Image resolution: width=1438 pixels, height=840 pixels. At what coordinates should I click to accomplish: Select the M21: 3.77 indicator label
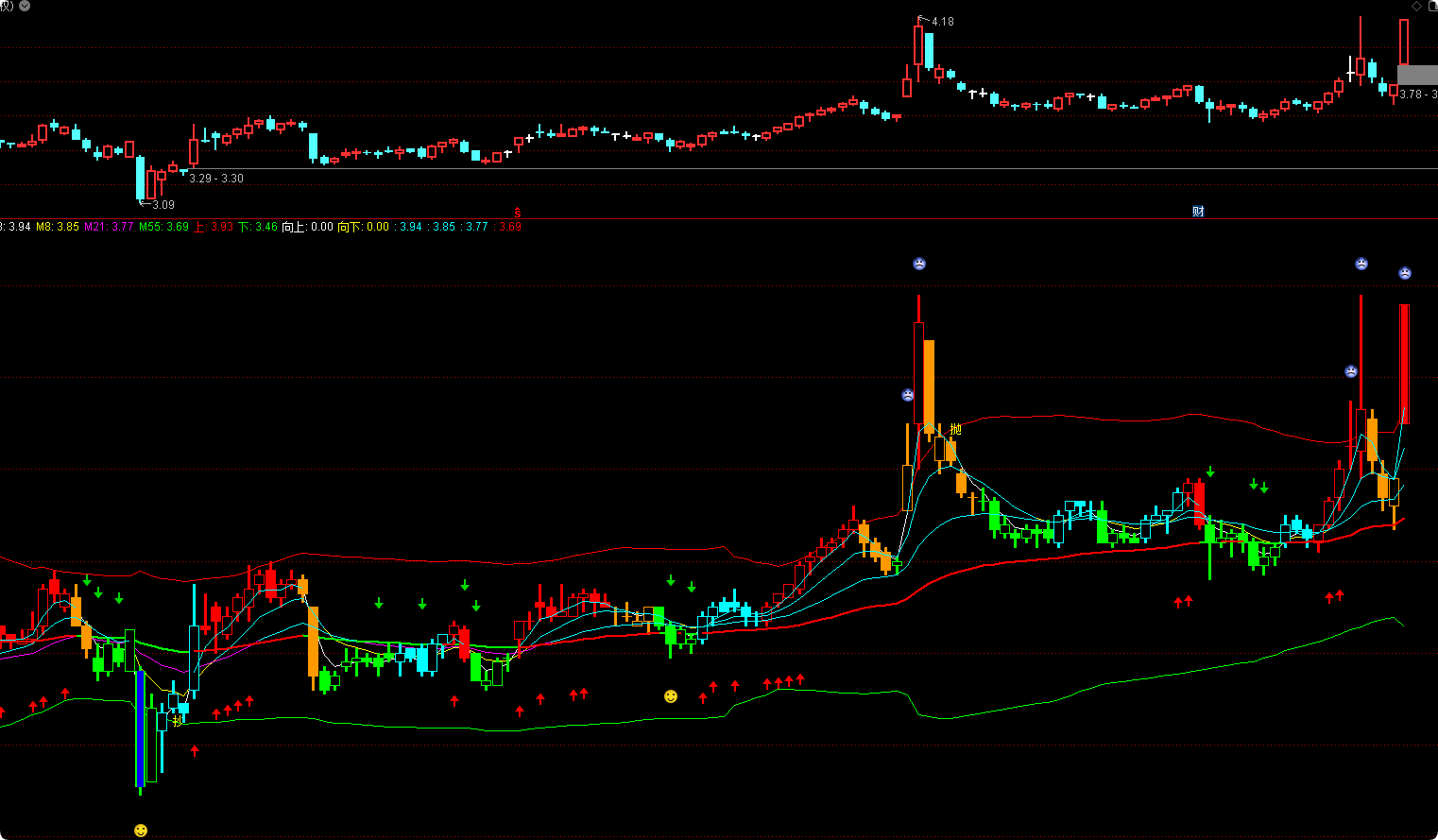109,227
